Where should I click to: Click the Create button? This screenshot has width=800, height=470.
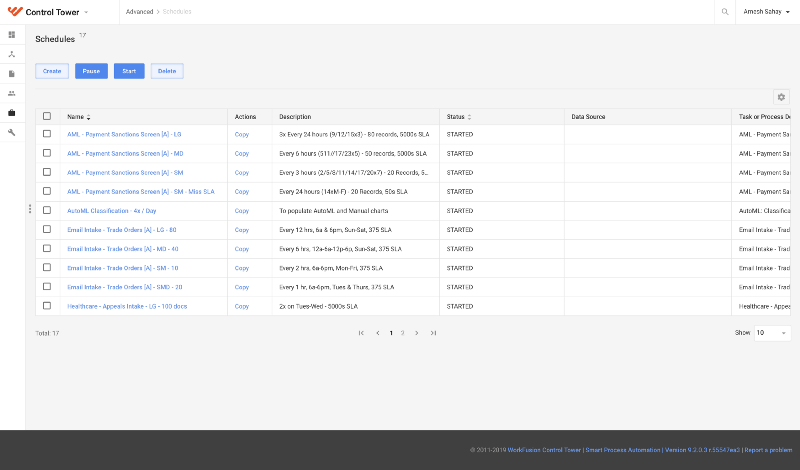click(52, 71)
